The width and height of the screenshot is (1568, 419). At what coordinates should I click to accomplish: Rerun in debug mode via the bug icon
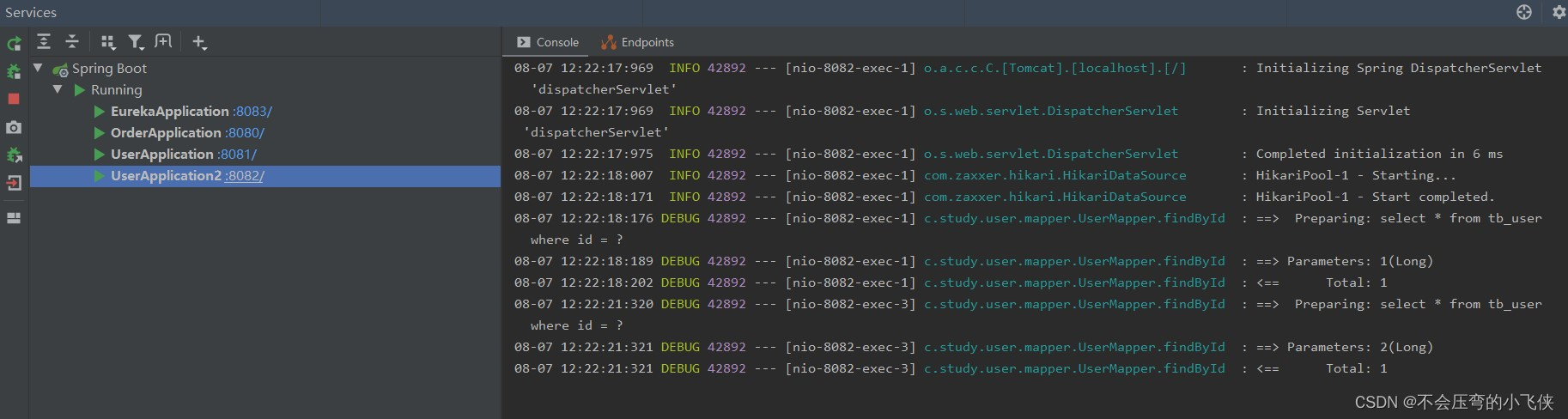coord(14,71)
